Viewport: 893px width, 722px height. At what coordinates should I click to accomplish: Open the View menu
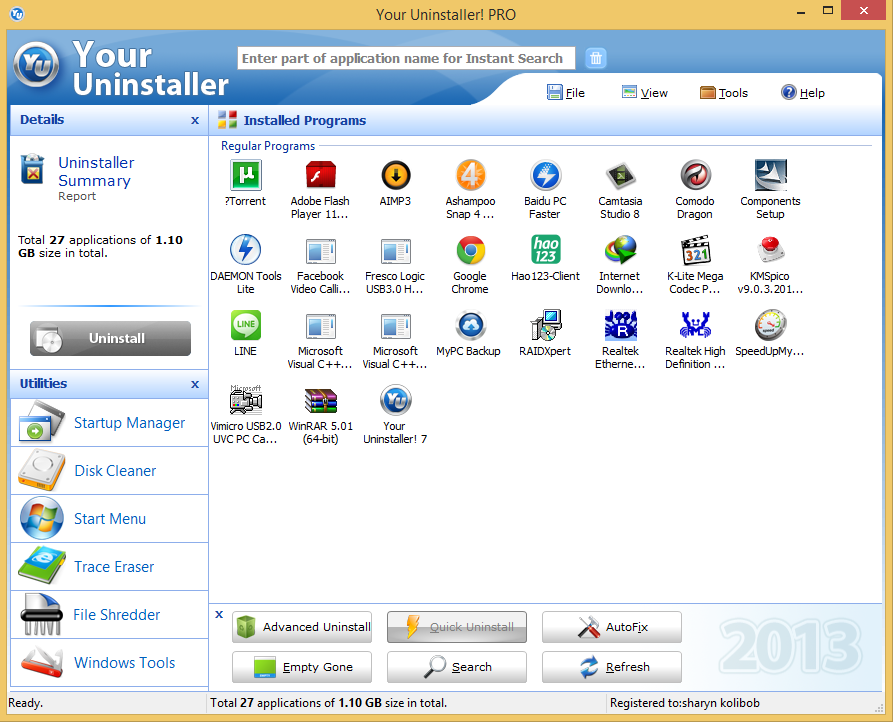645,93
